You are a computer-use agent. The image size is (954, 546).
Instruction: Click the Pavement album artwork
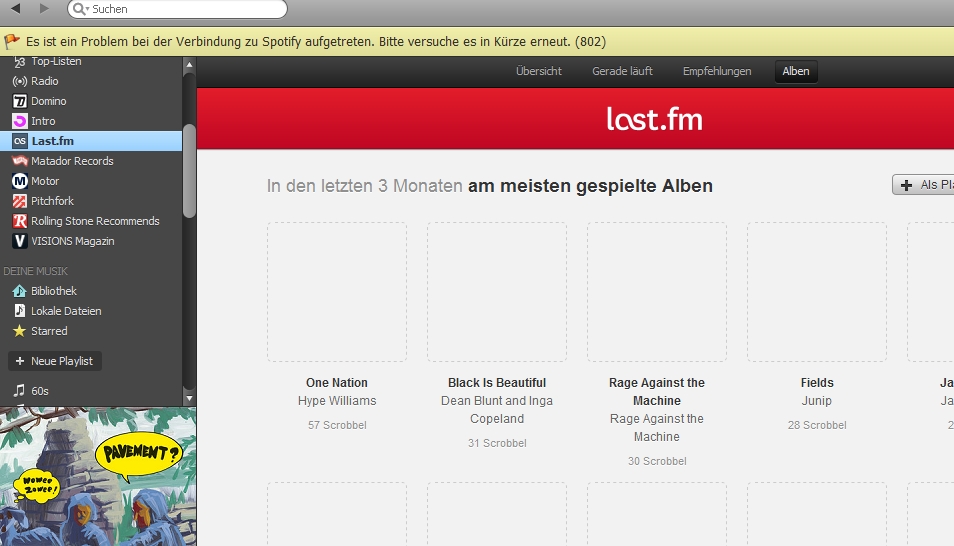98,477
